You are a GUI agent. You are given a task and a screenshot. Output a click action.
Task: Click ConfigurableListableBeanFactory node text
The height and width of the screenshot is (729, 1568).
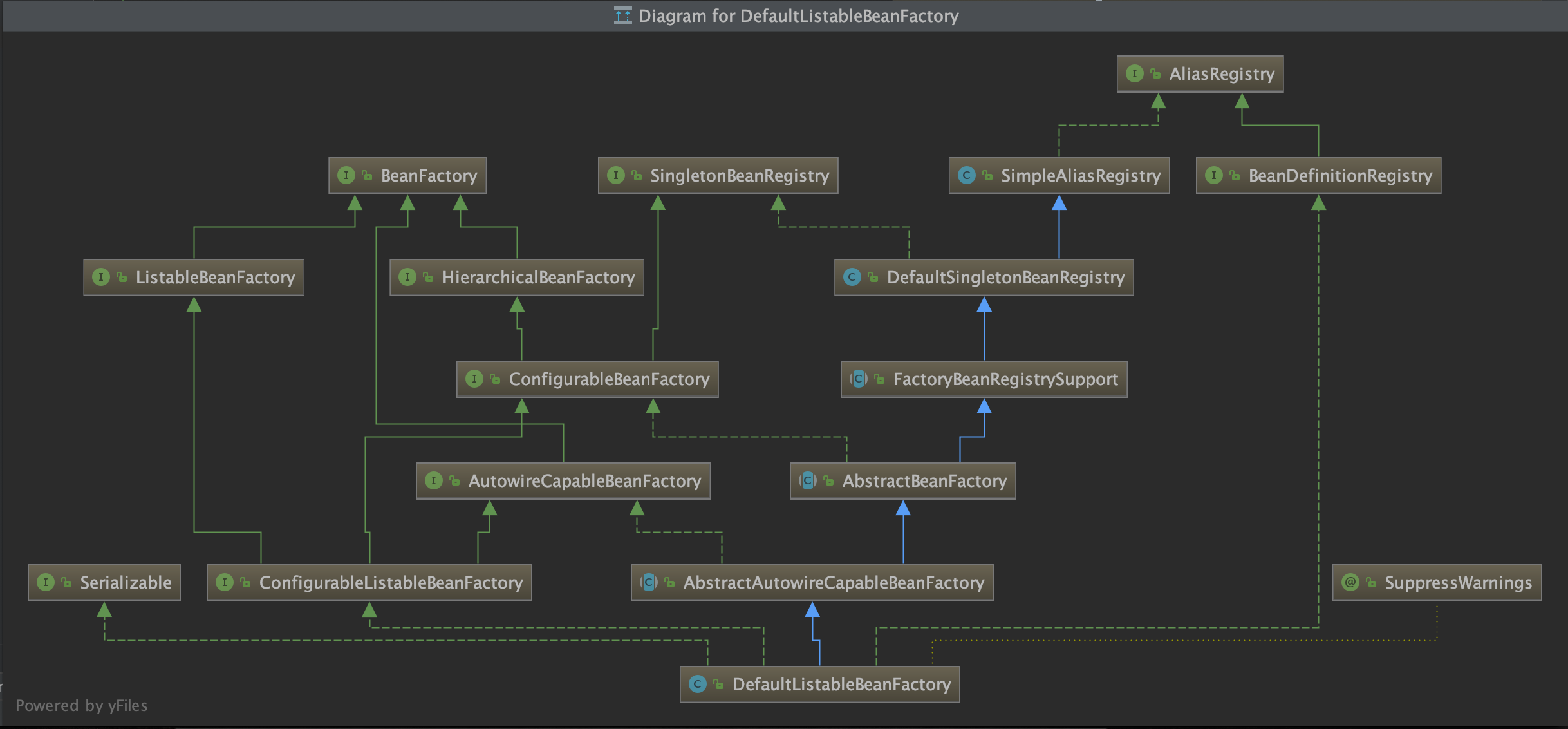tap(391, 583)
